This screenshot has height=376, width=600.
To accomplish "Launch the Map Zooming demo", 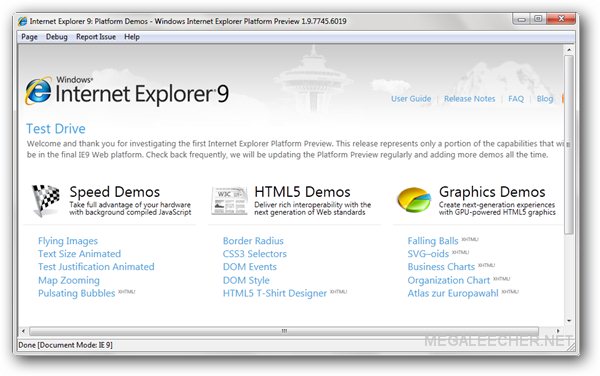I will (68, 280).
